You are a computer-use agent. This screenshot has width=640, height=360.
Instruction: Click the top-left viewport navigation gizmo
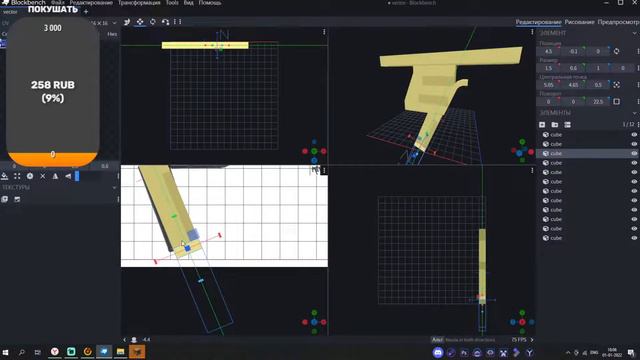click(314, 151)
